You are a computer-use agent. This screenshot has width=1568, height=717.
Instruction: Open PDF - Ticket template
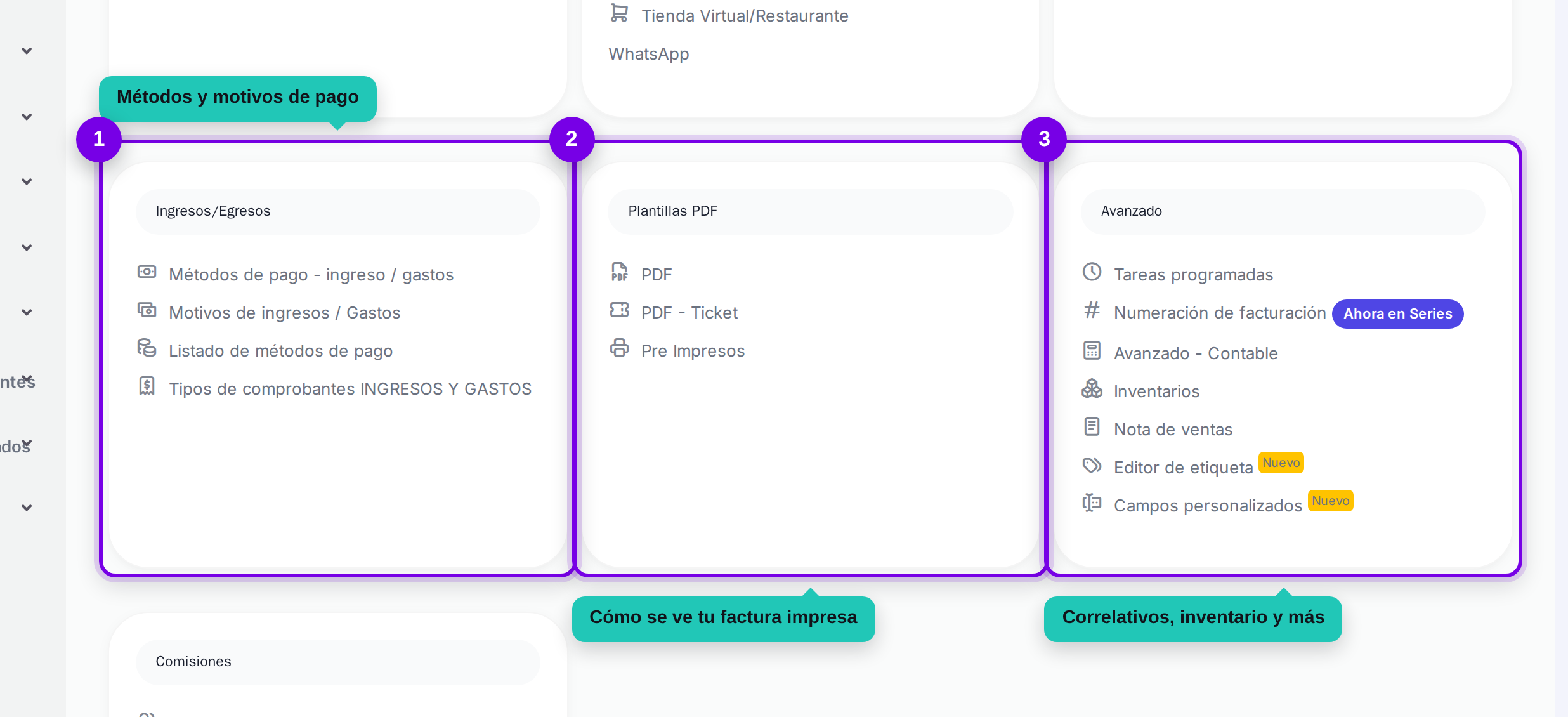(x=689, y=313)
